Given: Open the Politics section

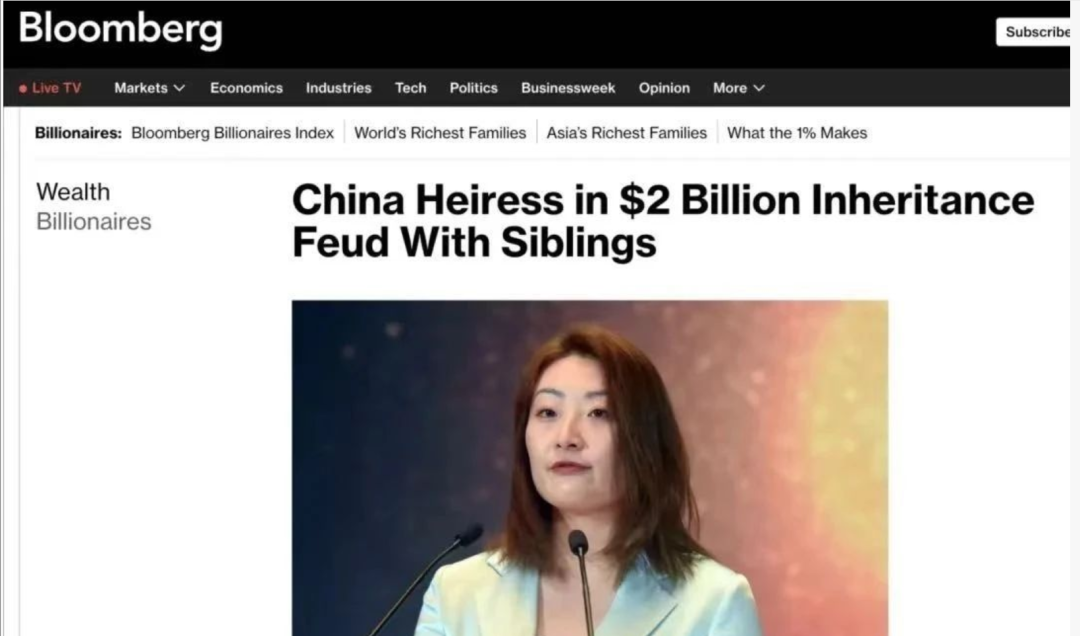Looking at the screenshot, I should click(473, 88).
